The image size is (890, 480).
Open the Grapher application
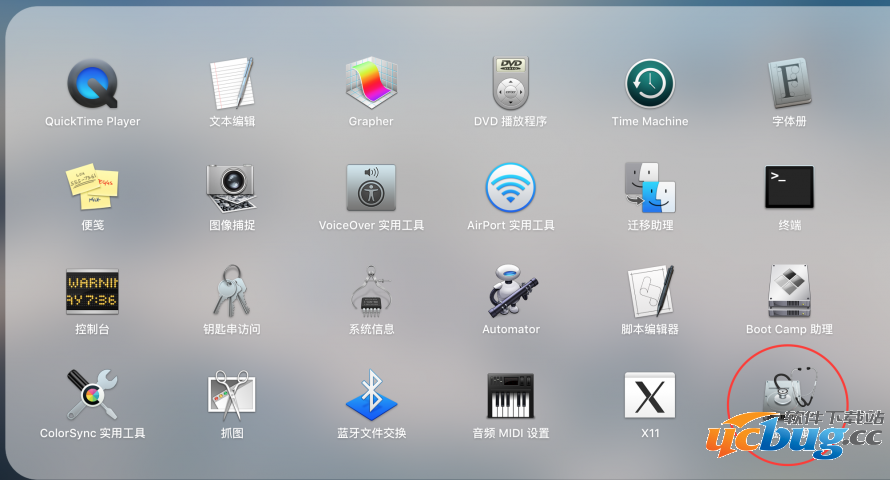371,83
